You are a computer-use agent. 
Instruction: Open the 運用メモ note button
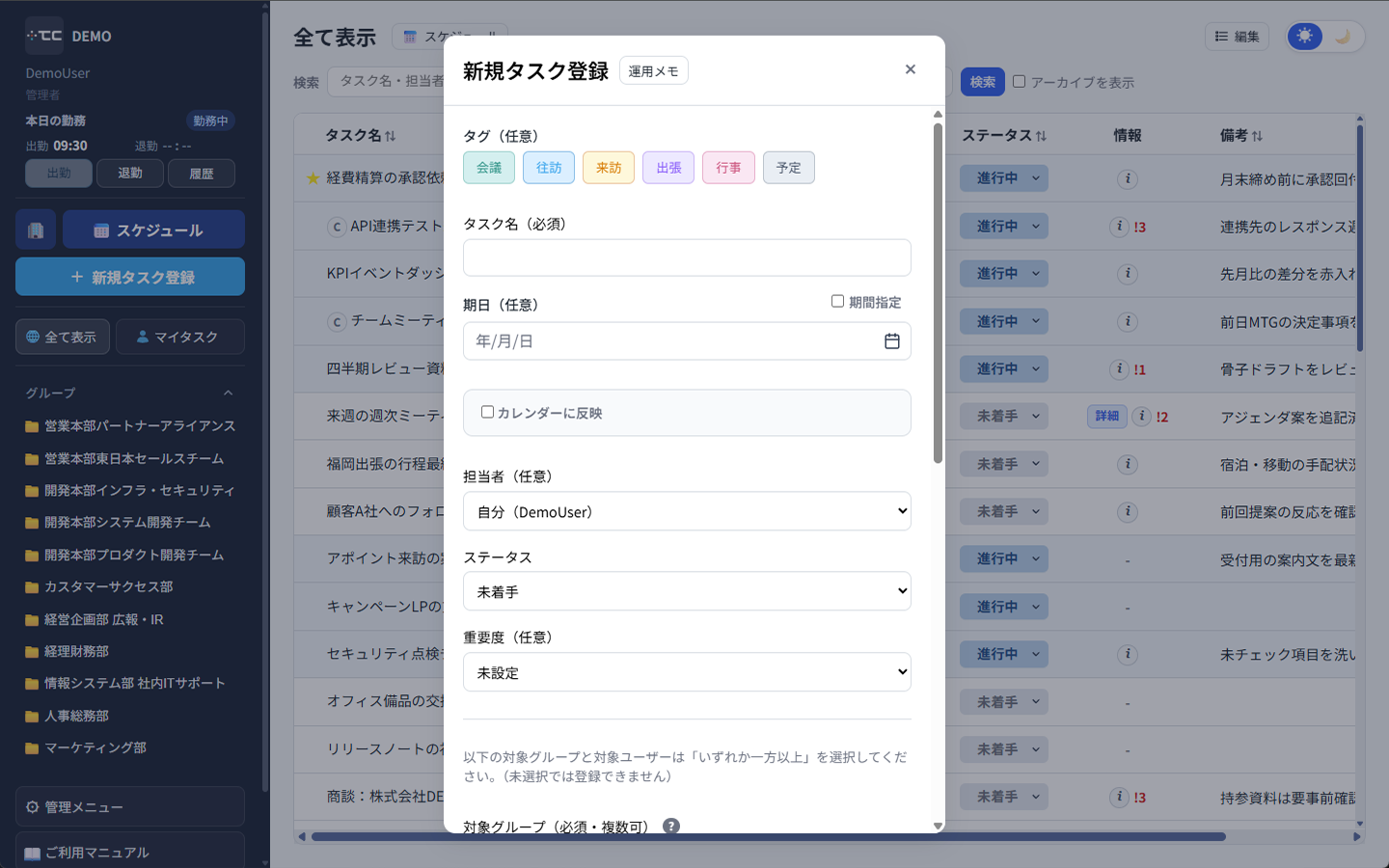[653, 70]
